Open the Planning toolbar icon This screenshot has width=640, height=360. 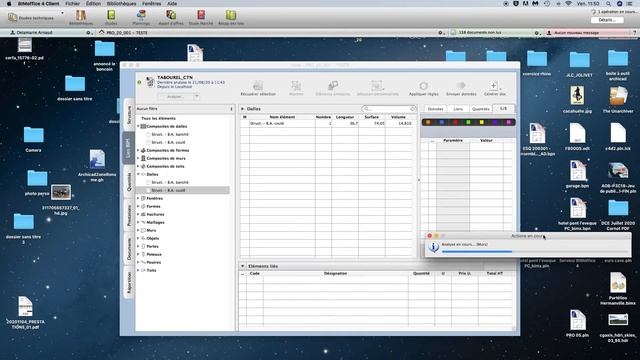[x=141, y=16]
